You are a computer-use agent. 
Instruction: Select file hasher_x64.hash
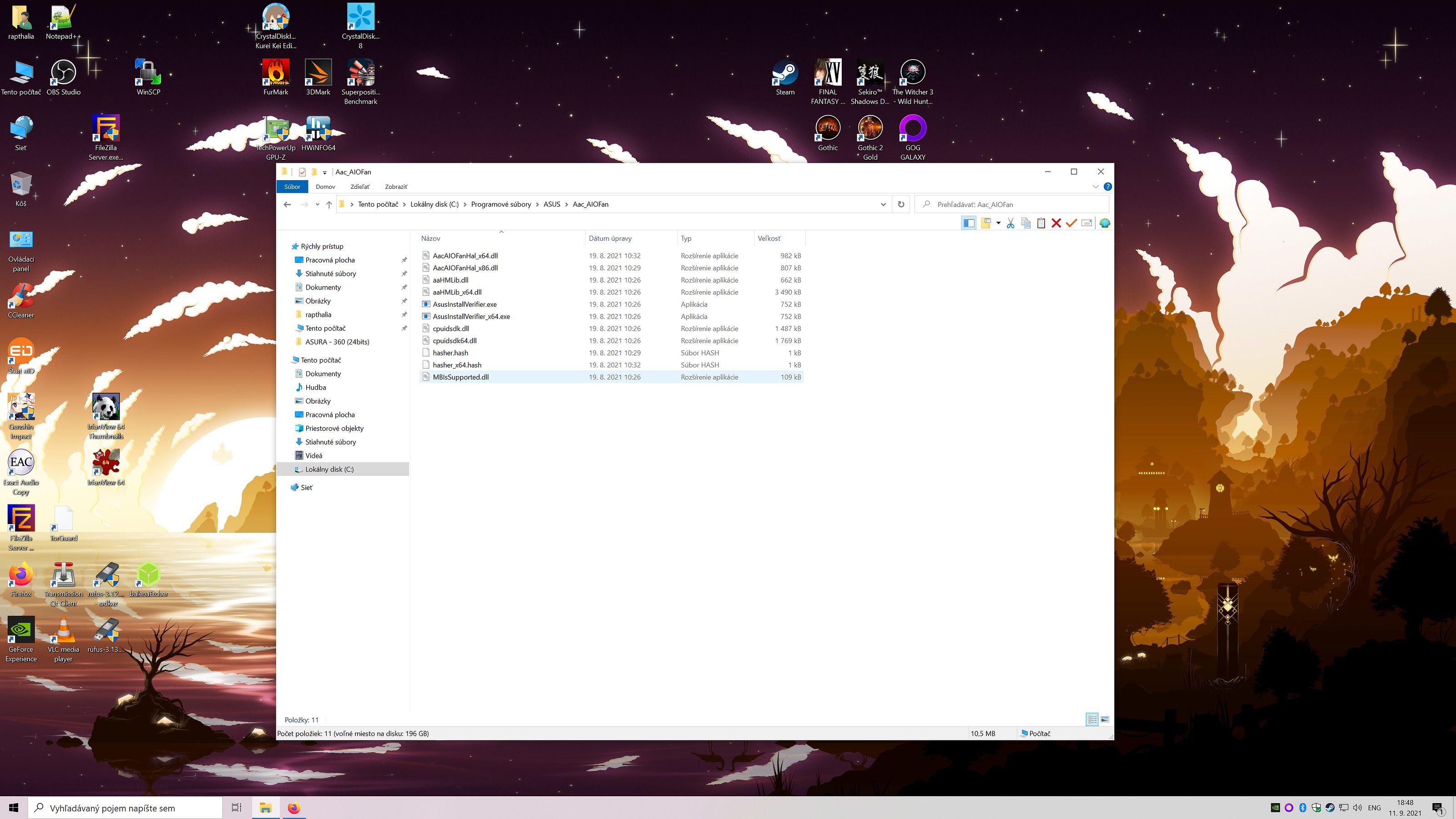tap(457, 365)
